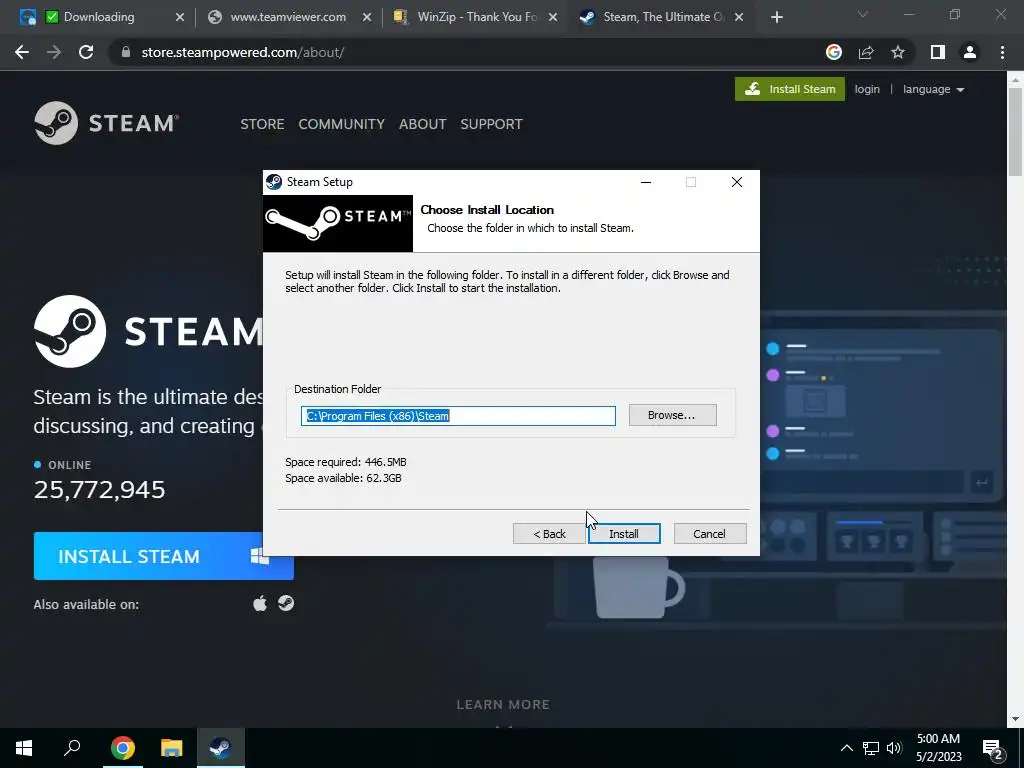The width and height of the screenshot is (1024, 768).
Task: Open a new browser tab
Action: click(776, 18)
